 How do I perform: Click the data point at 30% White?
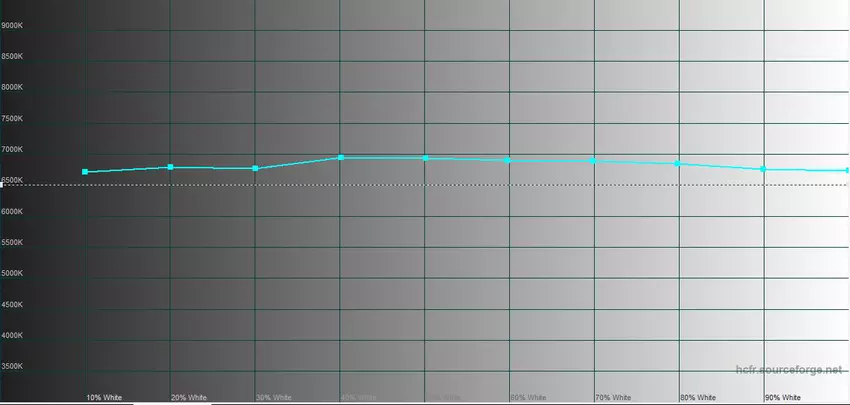pos(256,168)
